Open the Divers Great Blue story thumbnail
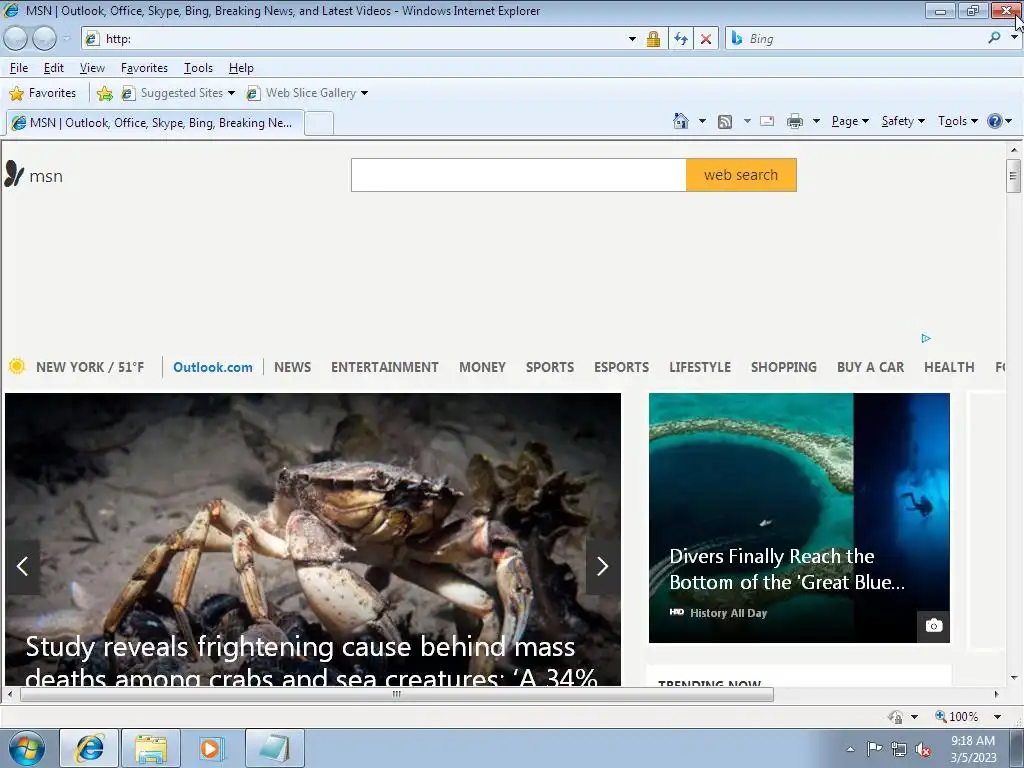 pyautogui.click(x=799, y=518)
